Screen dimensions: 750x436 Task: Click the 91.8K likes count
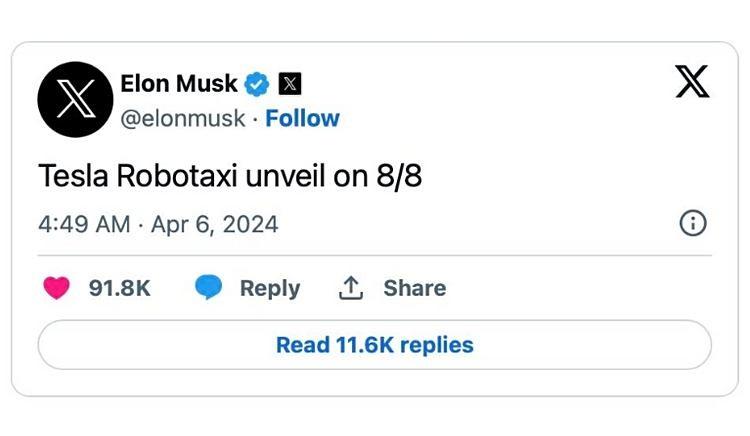pos(120,288)
